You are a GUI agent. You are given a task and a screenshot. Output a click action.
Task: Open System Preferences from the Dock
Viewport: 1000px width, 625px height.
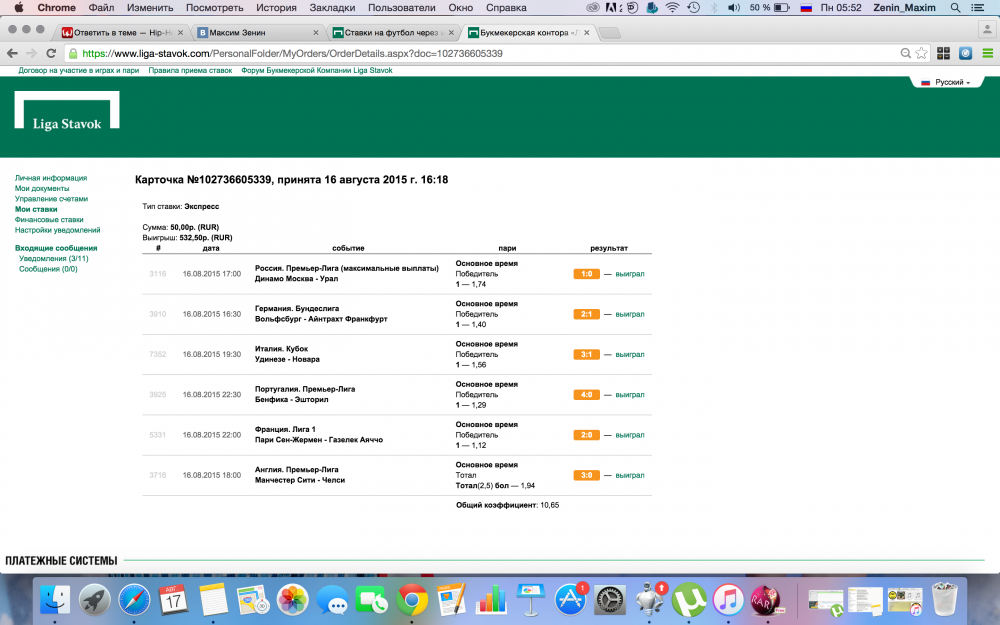click(610, 600)
